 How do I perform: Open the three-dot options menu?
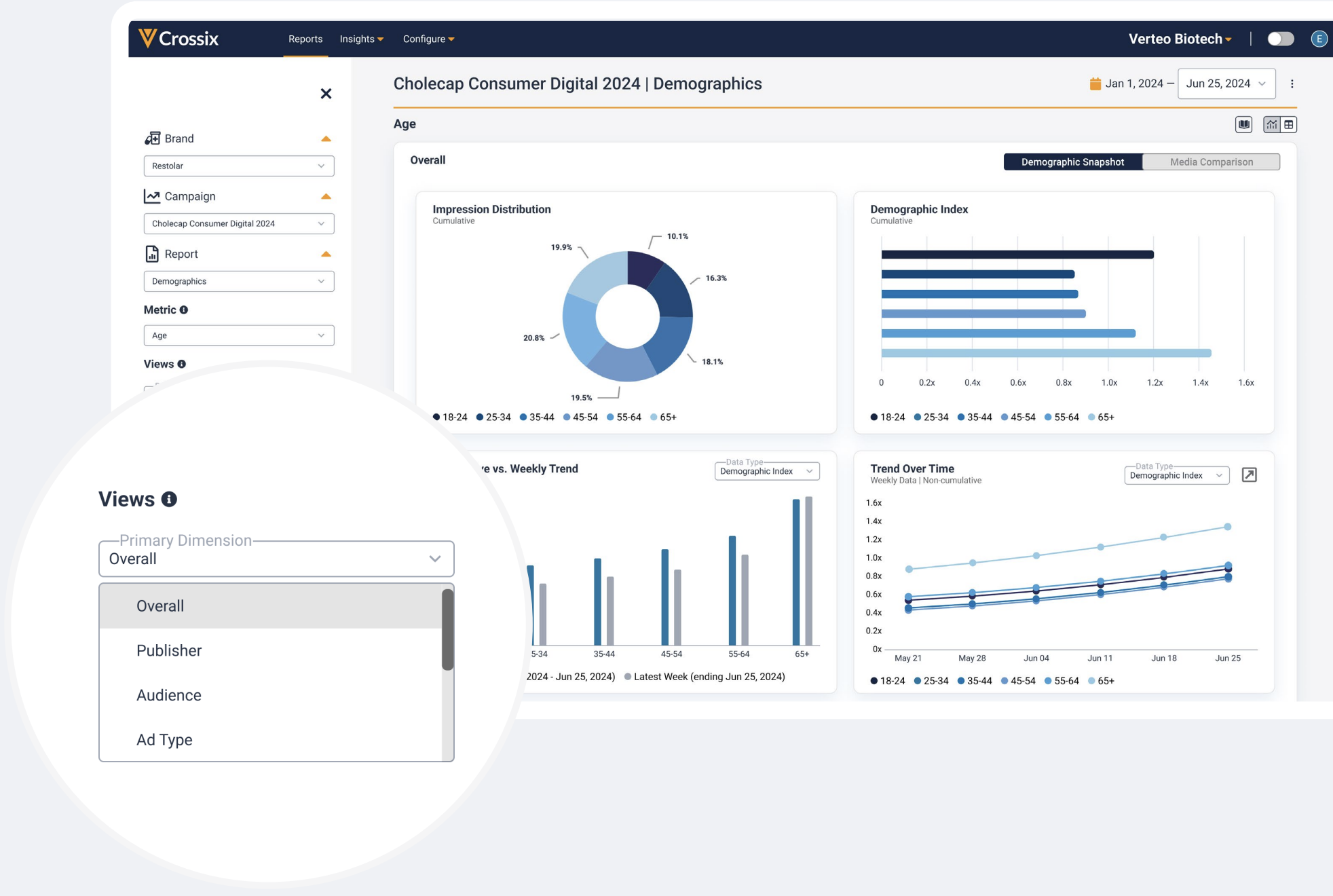pos(1292,83)
